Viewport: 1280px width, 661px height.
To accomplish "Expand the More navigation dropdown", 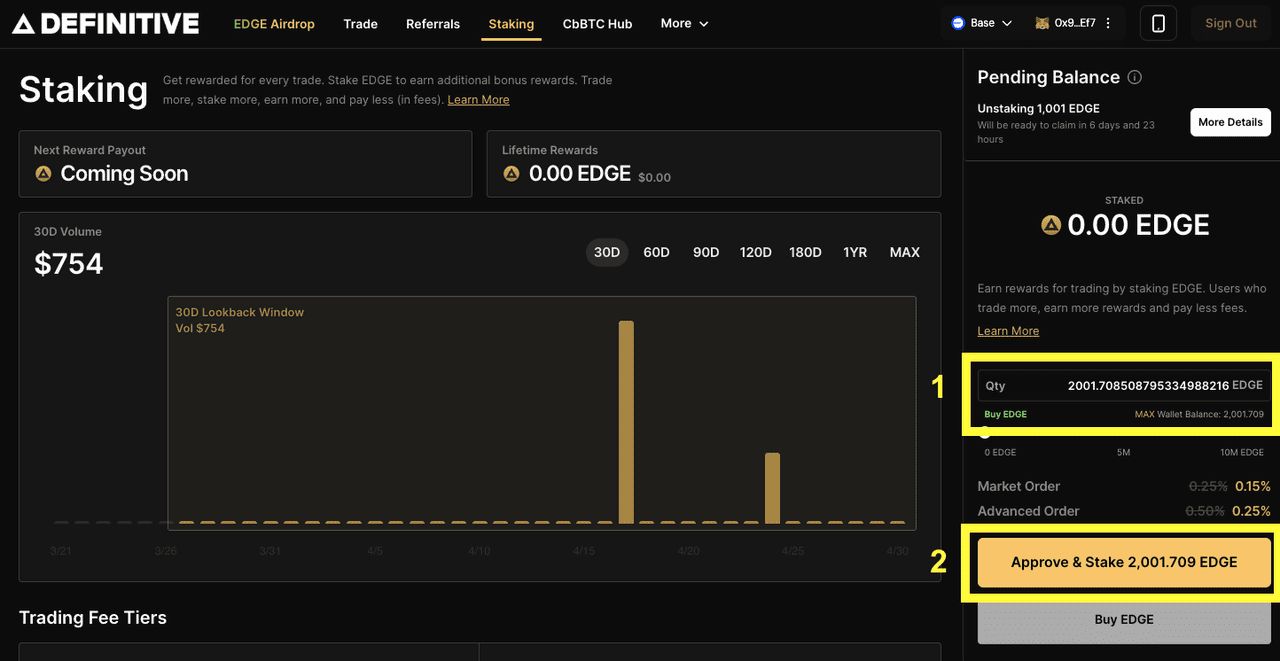I will tap(685, 23).
